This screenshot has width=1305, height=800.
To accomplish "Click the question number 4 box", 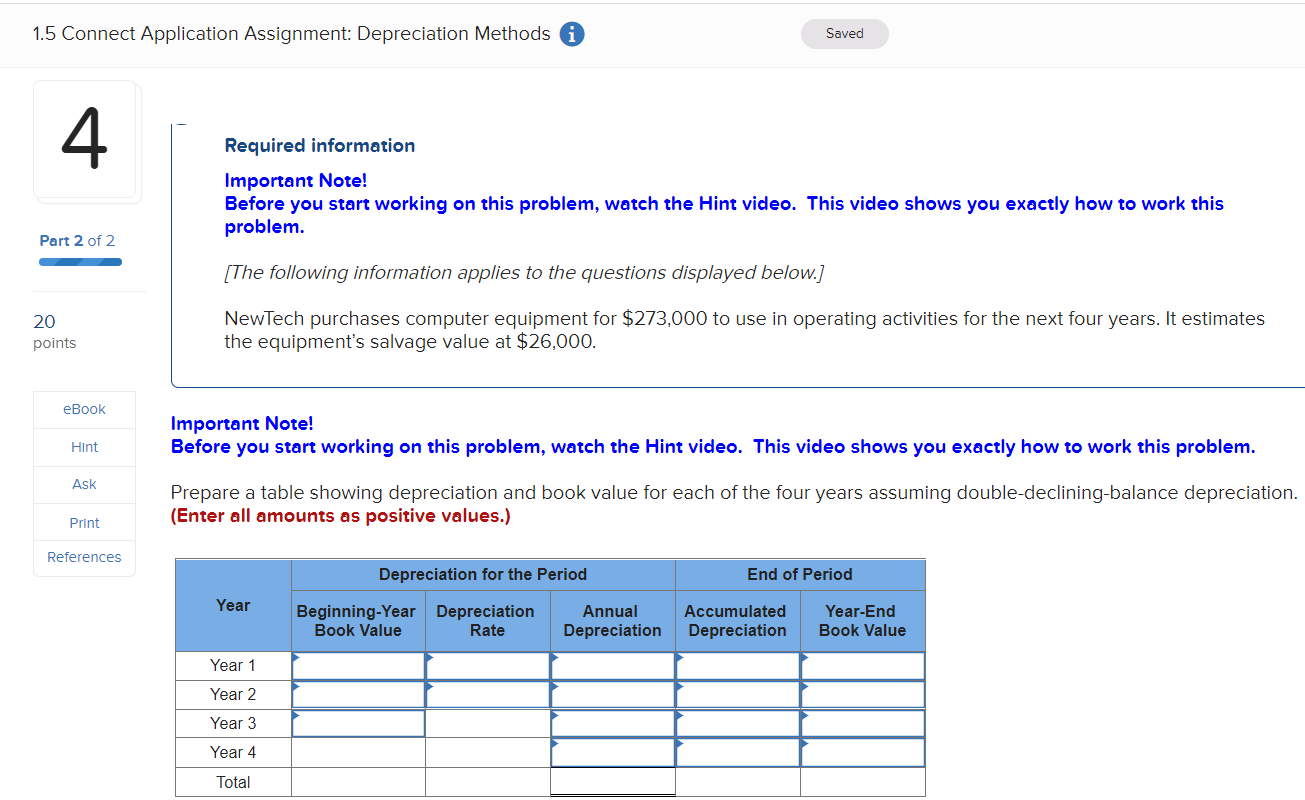I will tap(85, 140).
